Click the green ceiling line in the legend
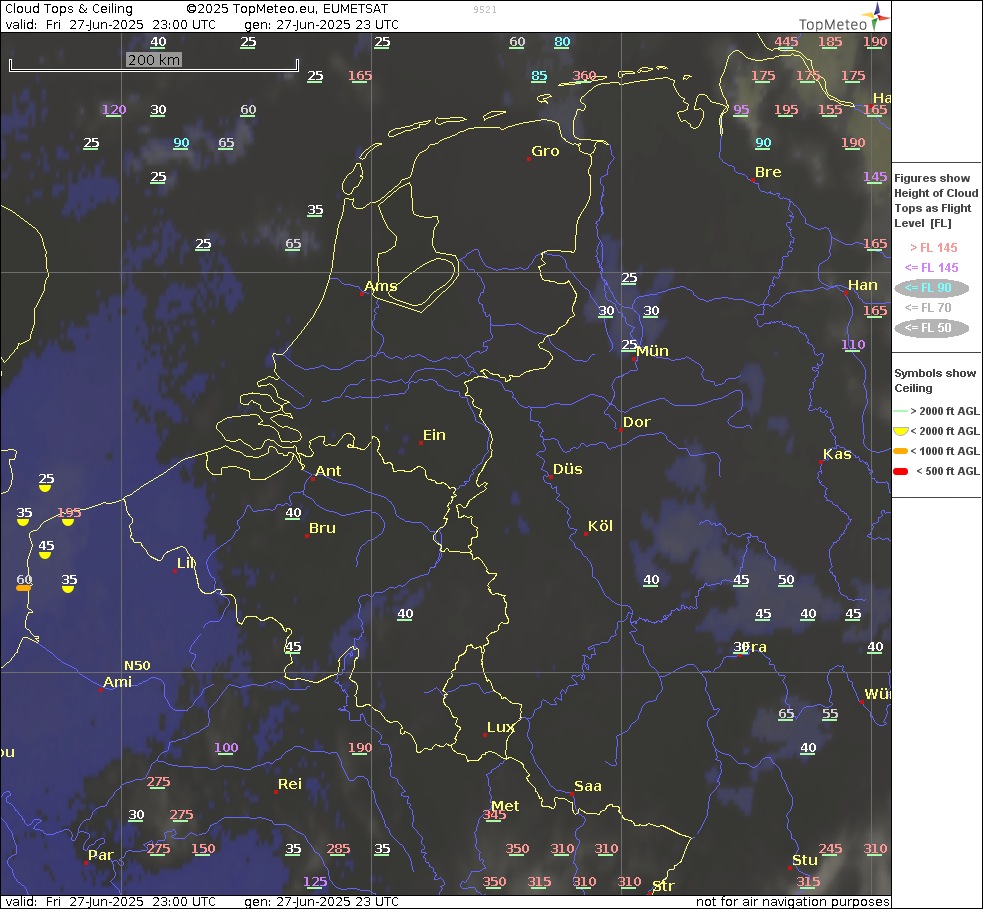 point(901,411)
